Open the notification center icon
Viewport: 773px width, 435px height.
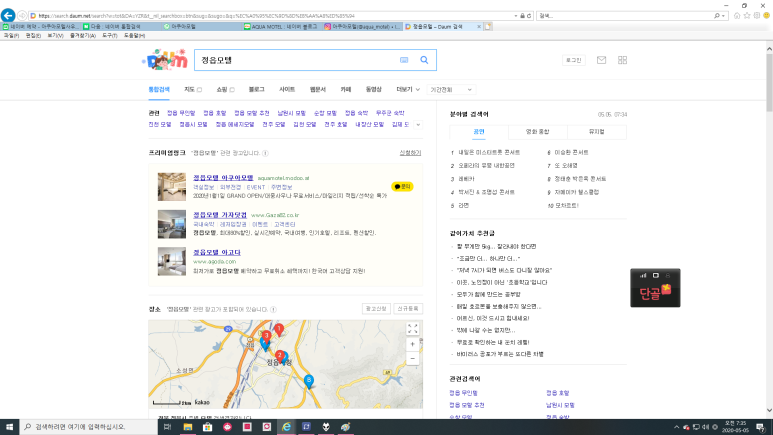[761, 427]
